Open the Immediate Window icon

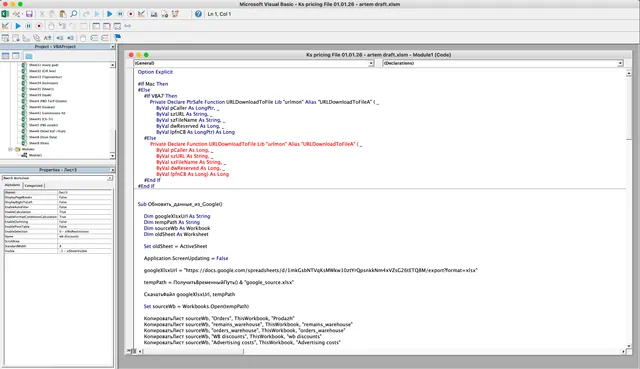pyautogui.click(x=107, y=26)
